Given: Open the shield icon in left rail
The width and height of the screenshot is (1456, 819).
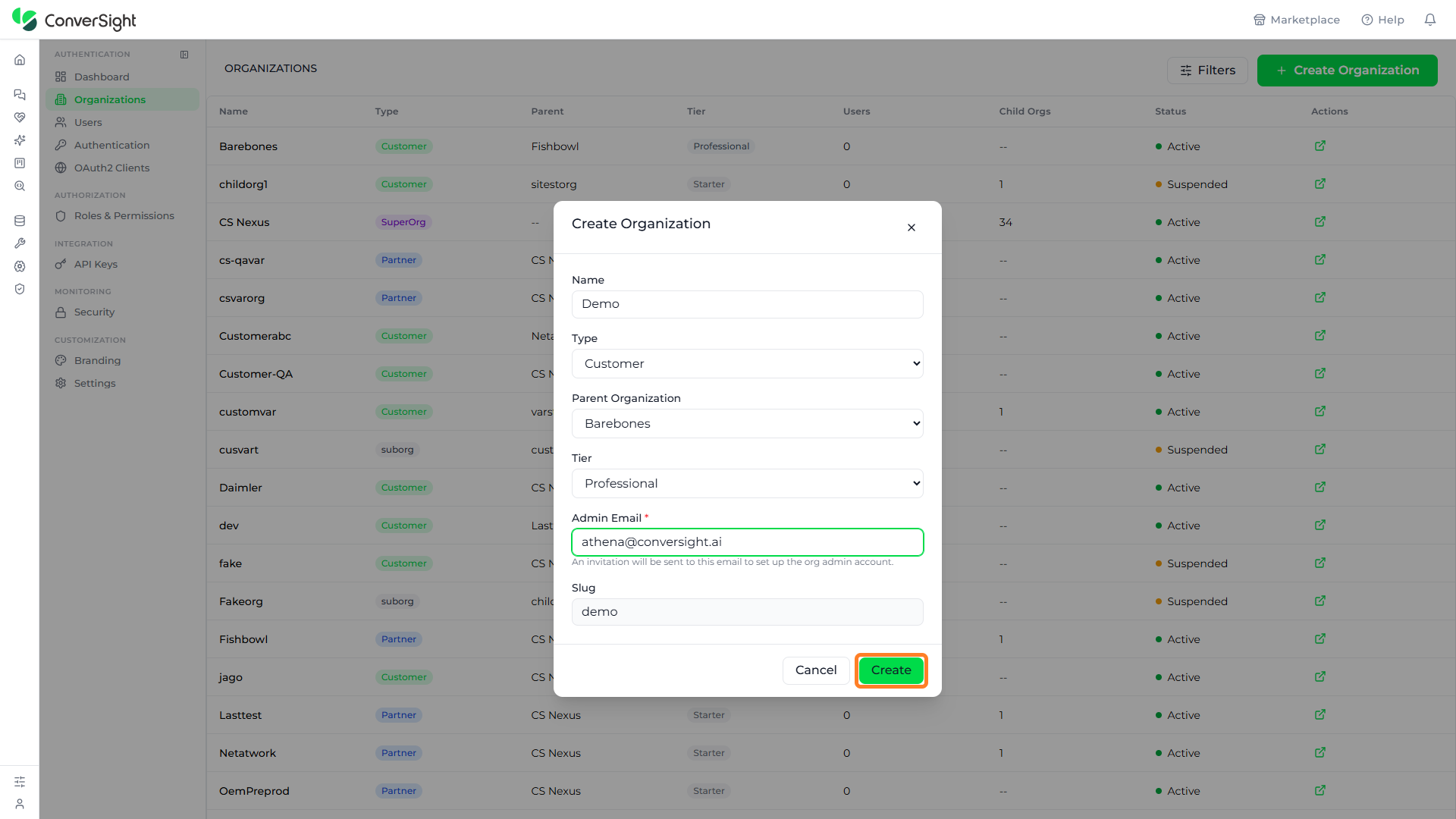Looking at the screenshot, I should click(x=20, y=289).
